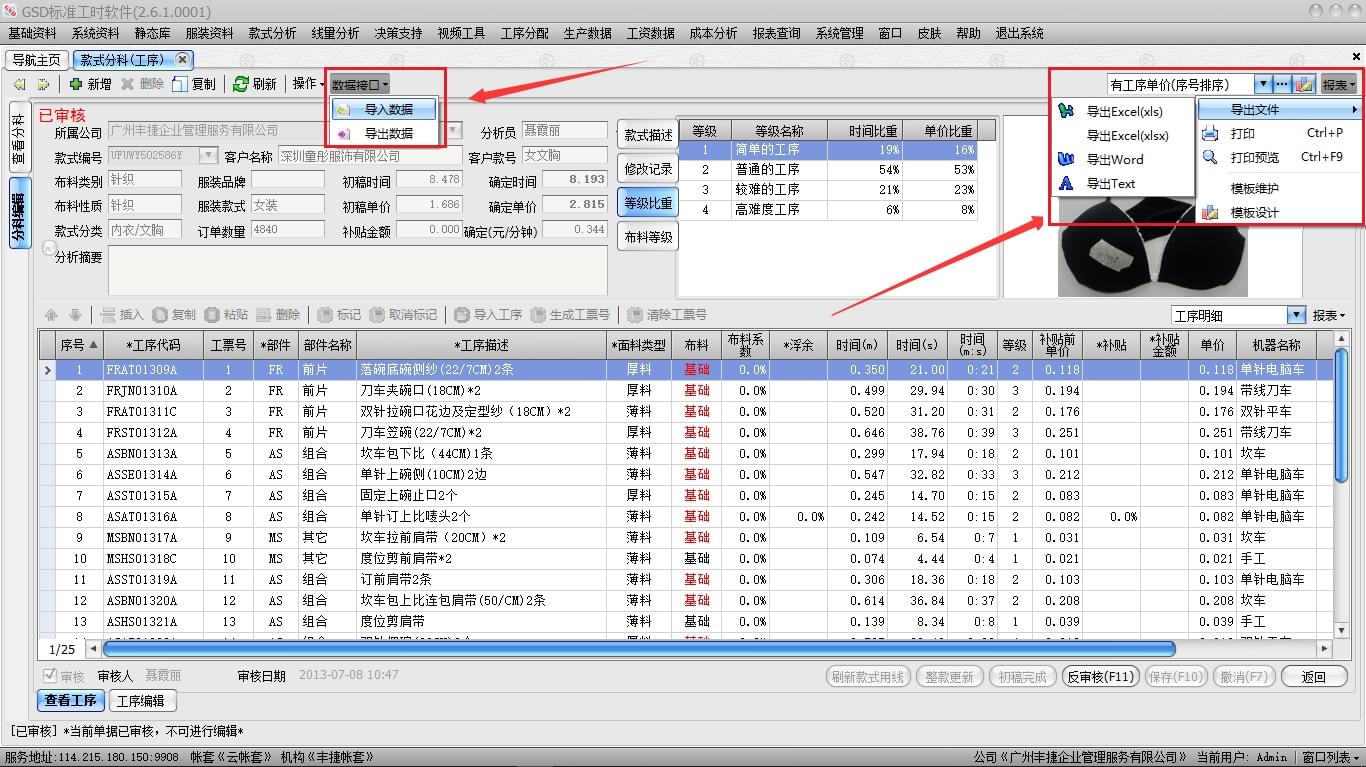Click the 分析摘要 text area
The height and width of the screenshot is (767, 1366).
click(357, 270)
